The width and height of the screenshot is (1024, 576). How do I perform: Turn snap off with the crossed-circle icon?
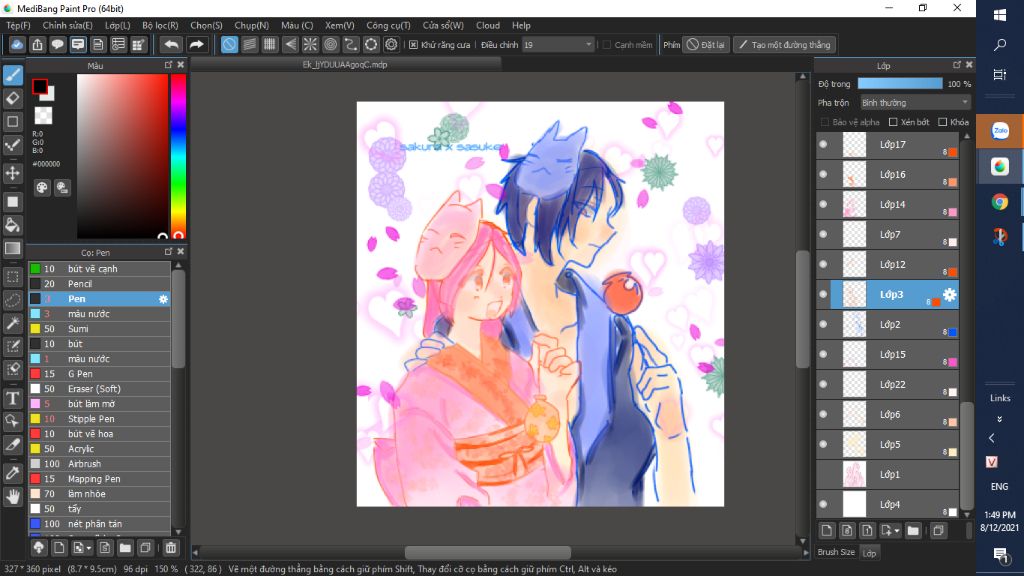click(229, 44)
